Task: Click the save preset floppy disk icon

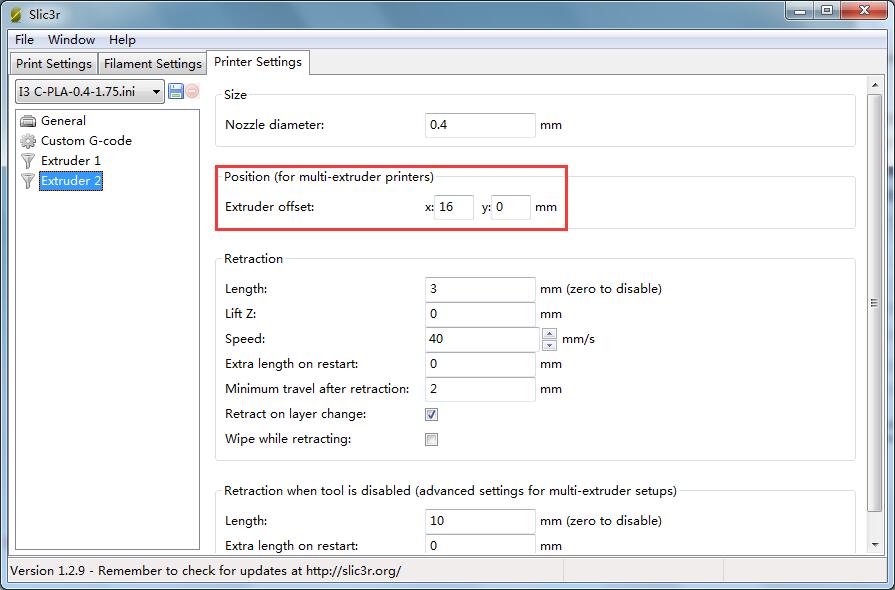Action: (176, 91)
